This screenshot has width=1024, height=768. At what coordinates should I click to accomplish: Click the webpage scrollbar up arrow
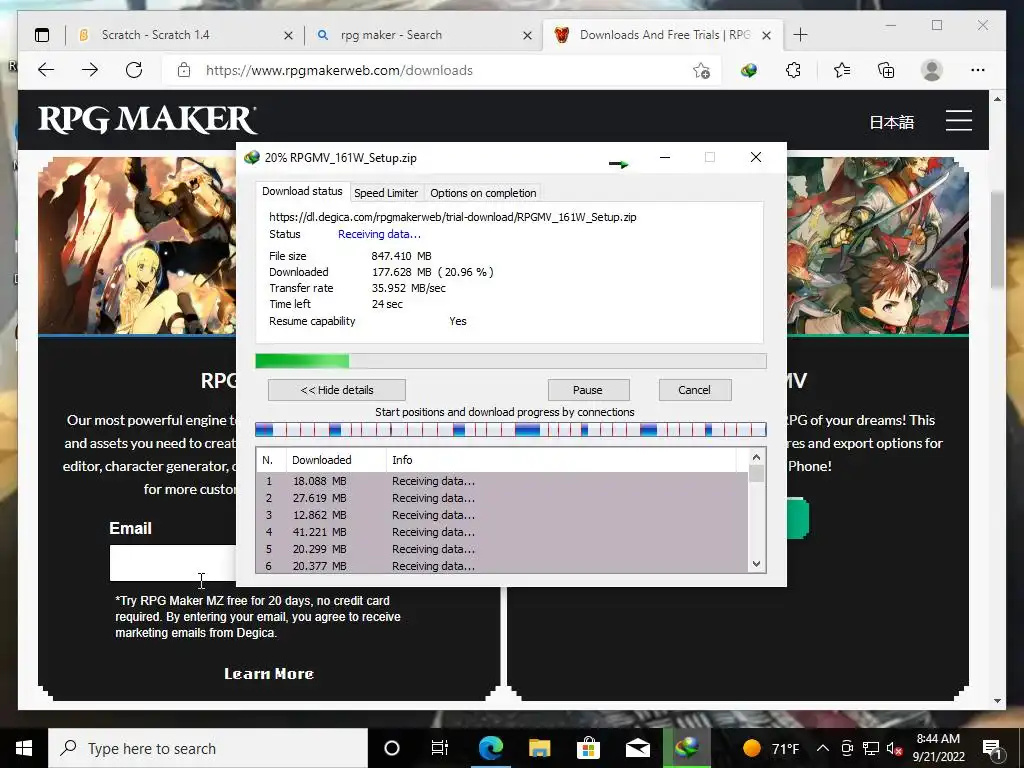(x=997, y=99)
